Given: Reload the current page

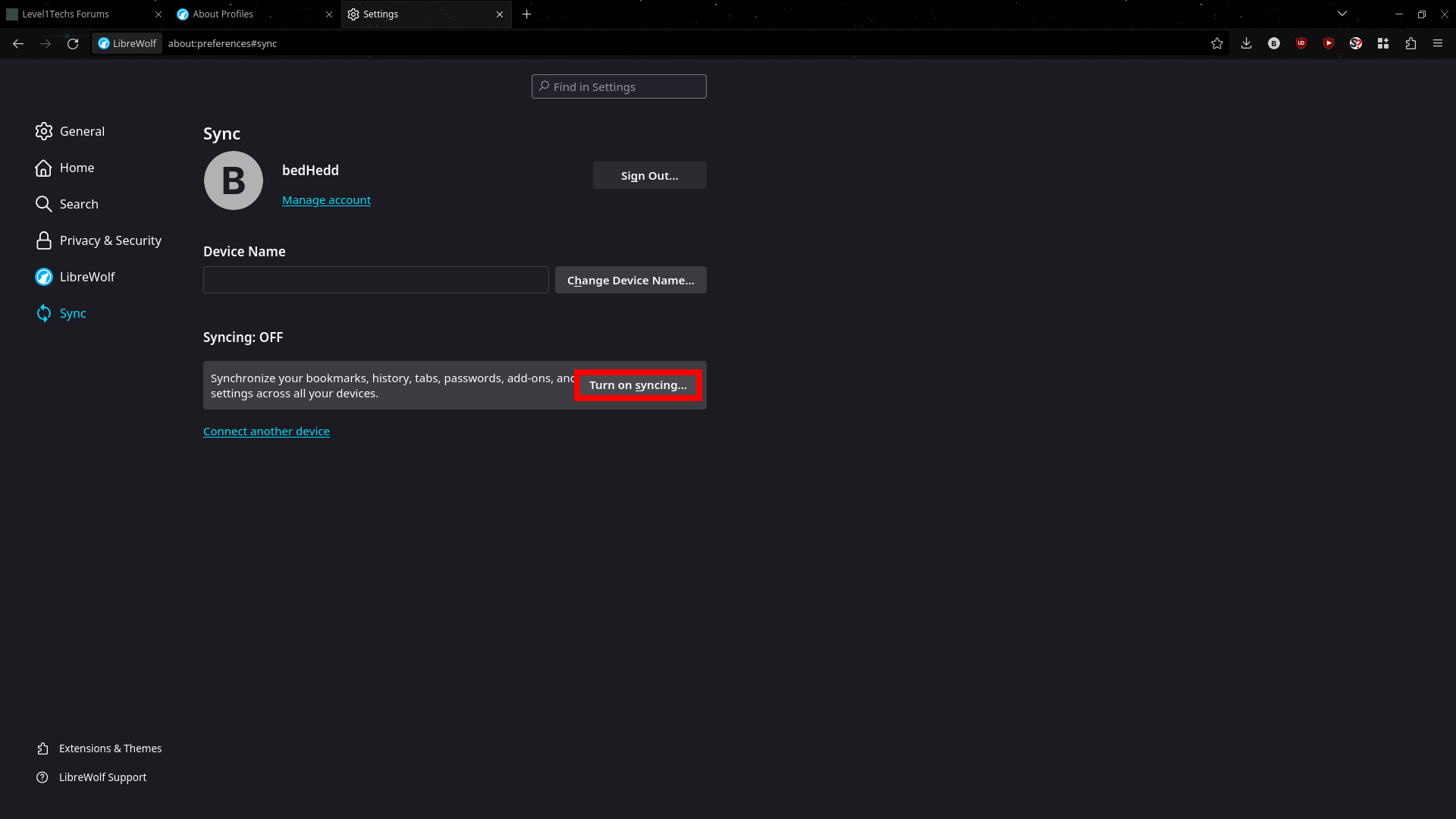Looking at the screenshot, I should point(73,43).
